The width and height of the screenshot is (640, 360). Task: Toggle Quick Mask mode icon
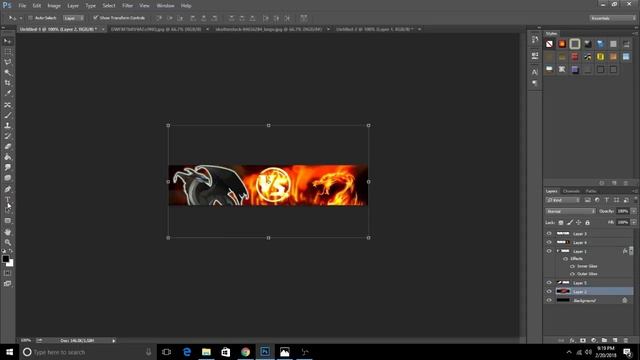7,273
